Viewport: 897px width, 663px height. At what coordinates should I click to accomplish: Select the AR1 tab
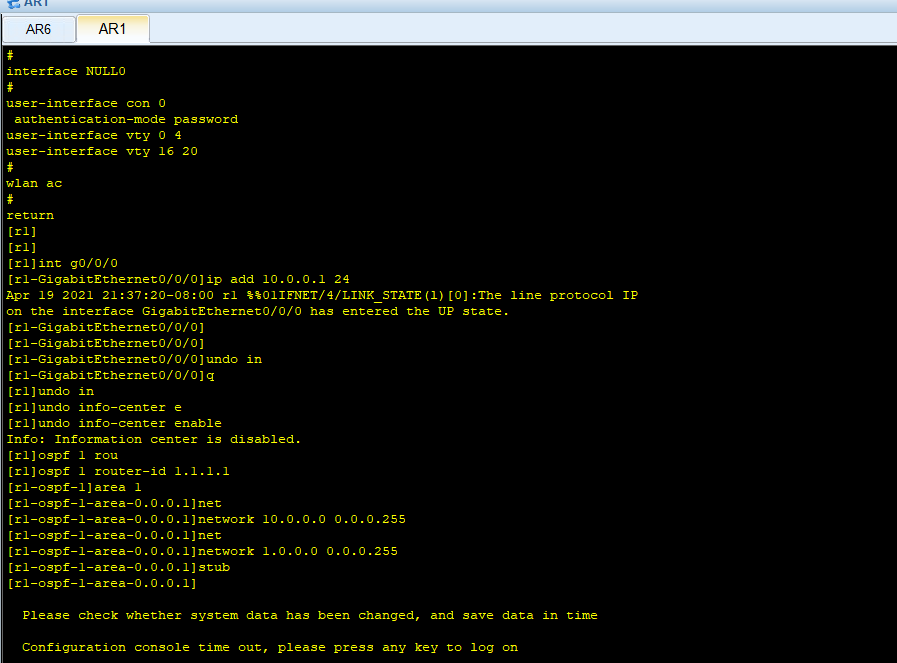point(112,29)
